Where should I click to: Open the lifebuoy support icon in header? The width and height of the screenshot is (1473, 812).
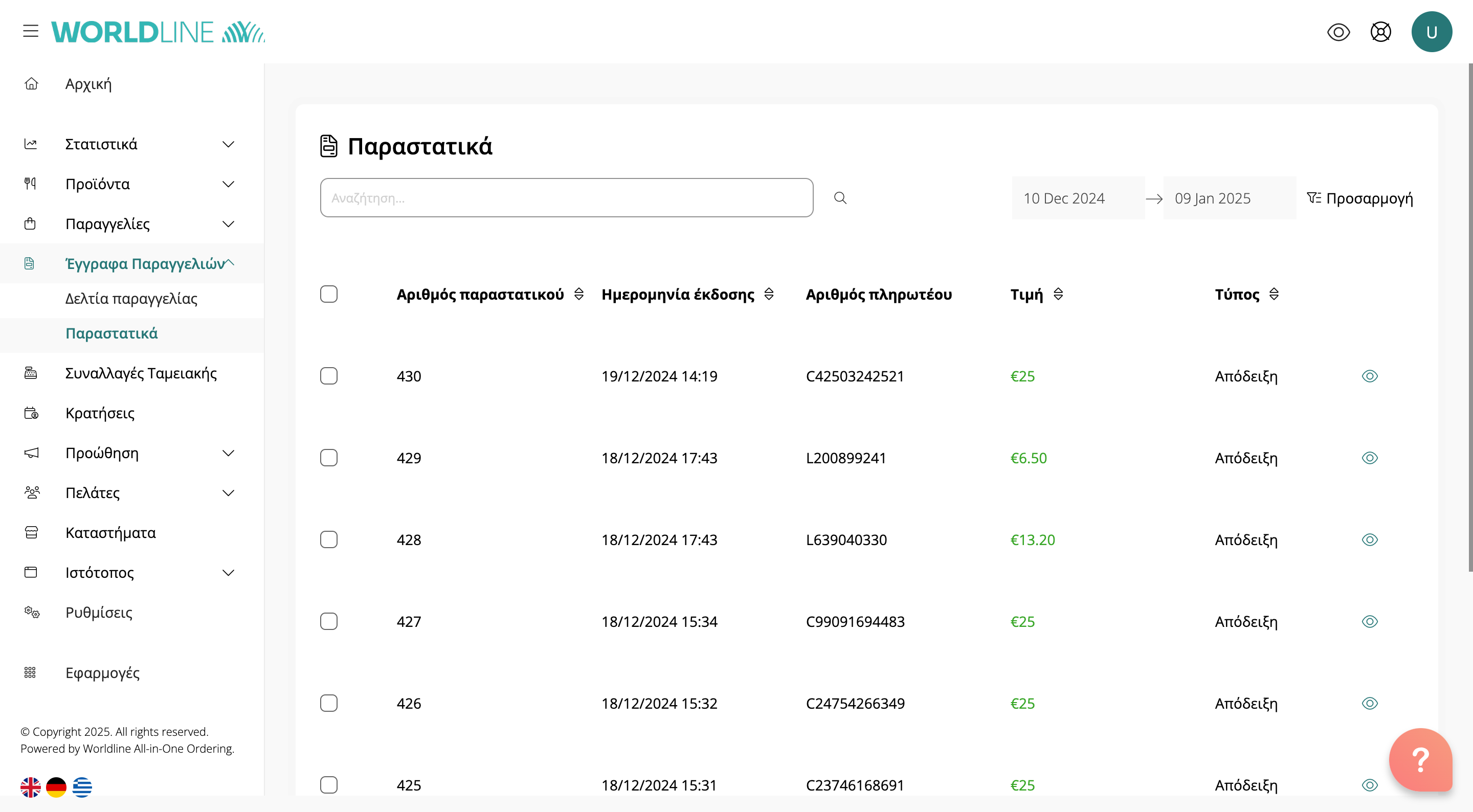[1380, 32]
